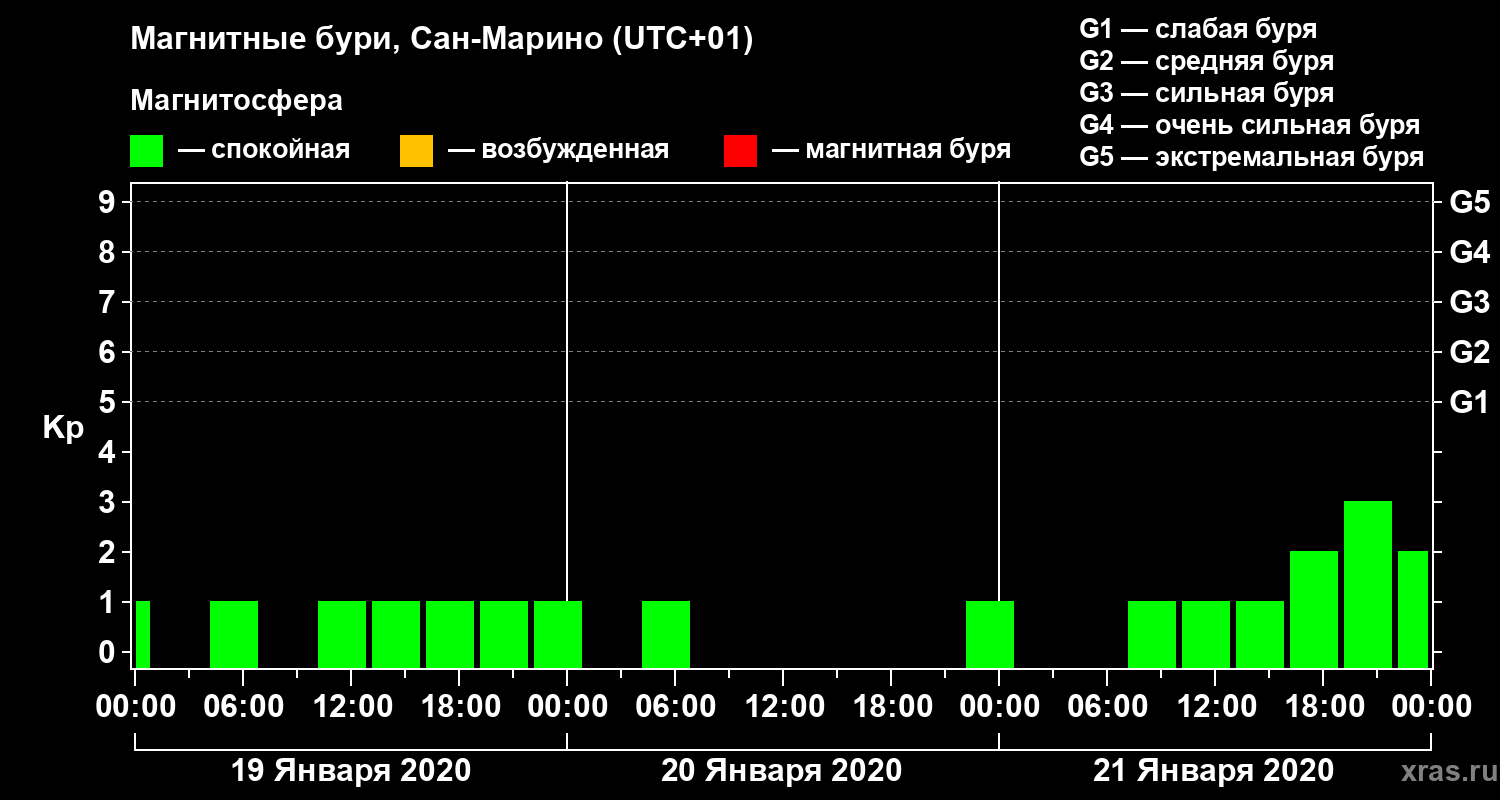This screenshot has width=1500, height=800.
Task: Click 'G5 — экстремальная буря' description
Action: tap(1252, 158)
